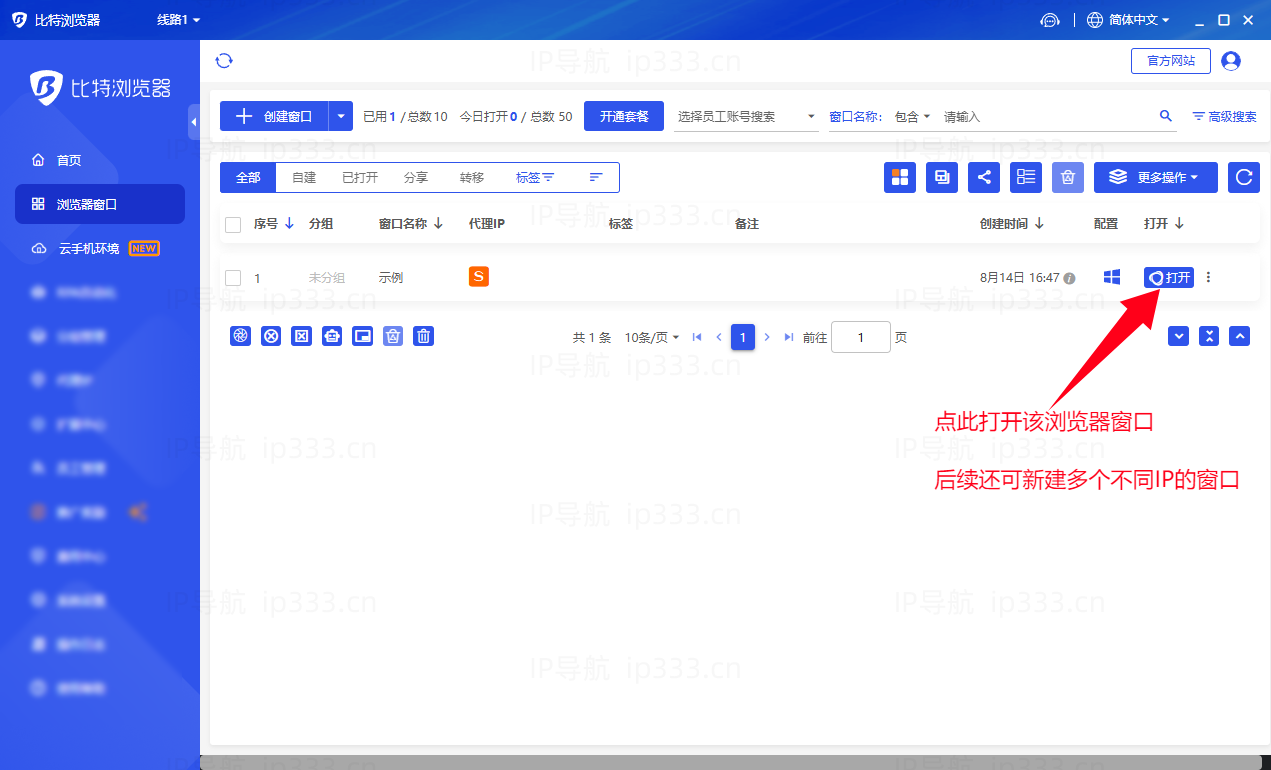Collapse the left sidebar with arrow handle
Screen dimensions: 1271x770
pyautogui.click(x=193, y=122)
